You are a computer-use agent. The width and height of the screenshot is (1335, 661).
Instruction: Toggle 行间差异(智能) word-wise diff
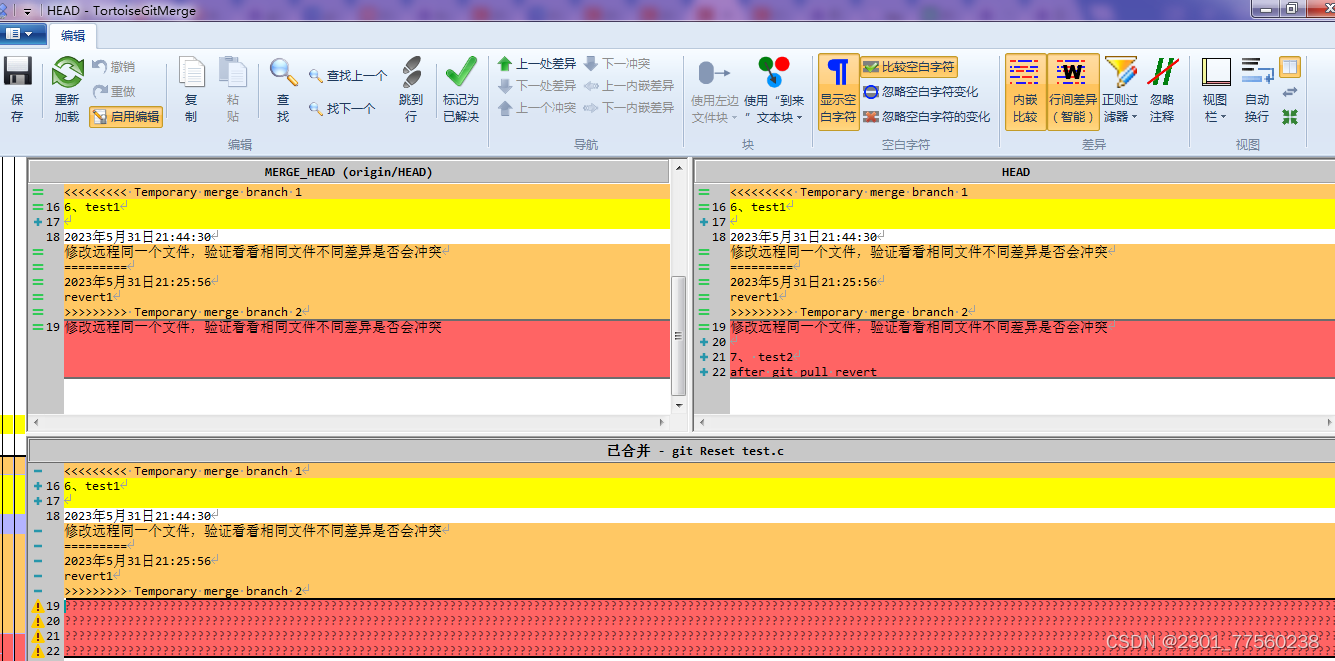click(x=1073, y=91)
